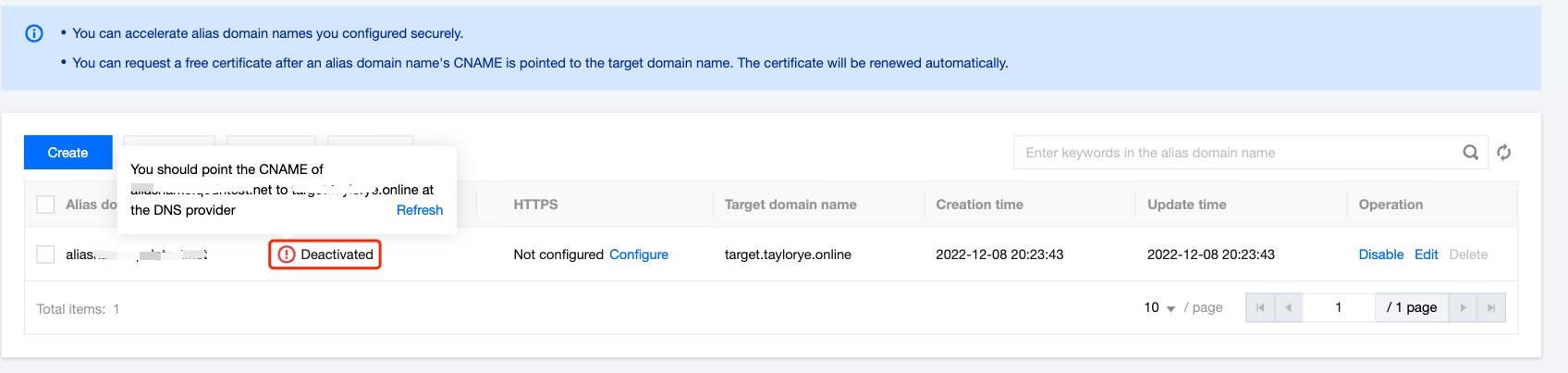Click Refresh in the CNAME tooltip

pos(420,210)
